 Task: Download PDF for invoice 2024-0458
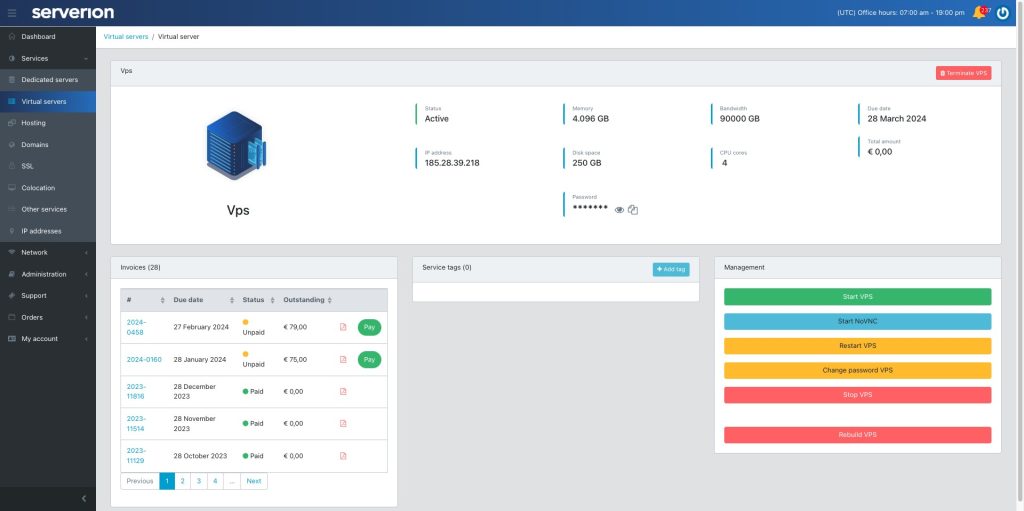tap(343, 327)
